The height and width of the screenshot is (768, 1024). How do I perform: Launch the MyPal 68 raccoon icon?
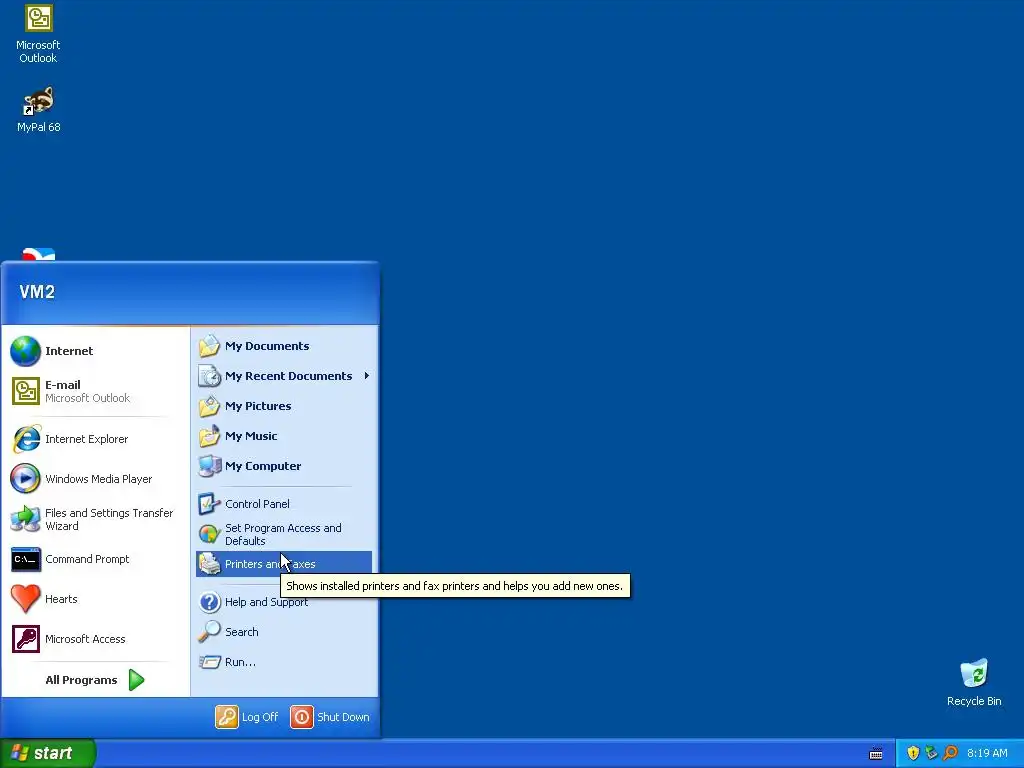pyautogui.click(x=38, y=101)
